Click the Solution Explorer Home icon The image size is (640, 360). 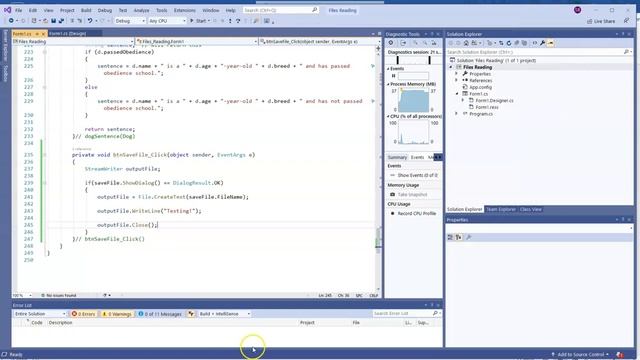tap(466, 43)
